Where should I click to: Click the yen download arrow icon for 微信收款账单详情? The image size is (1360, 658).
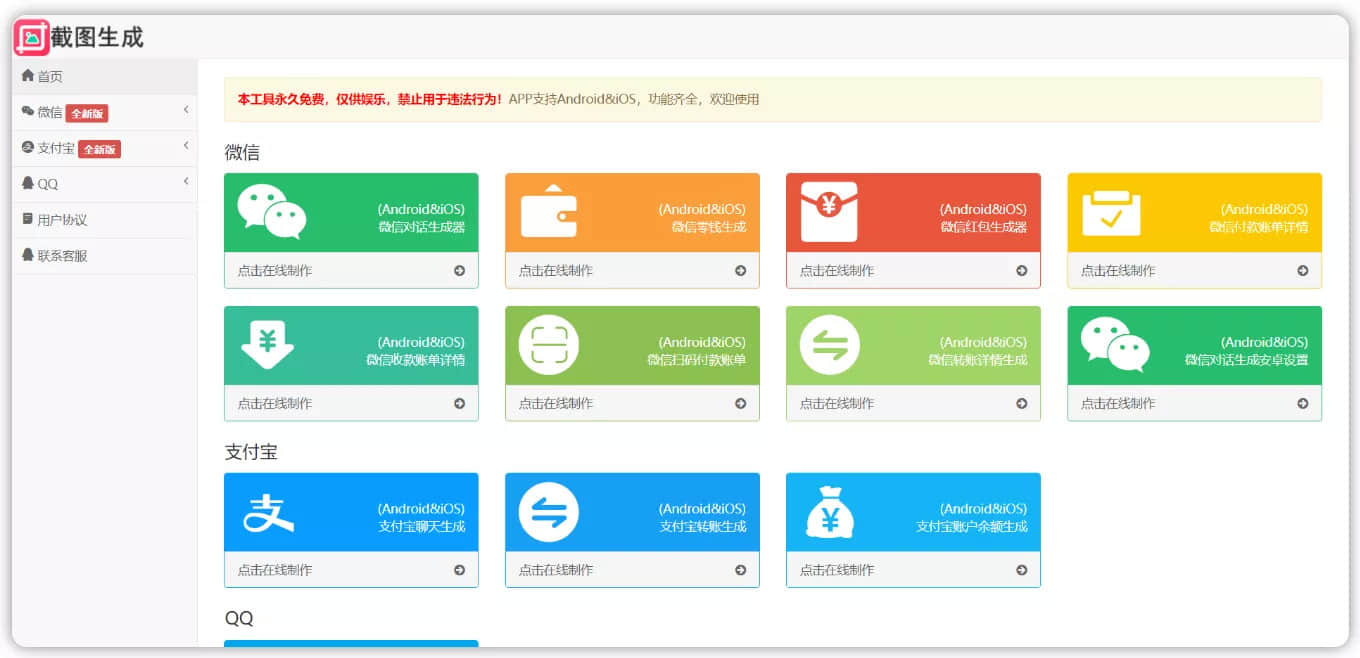pyautogui.click(x=267, y=345)
